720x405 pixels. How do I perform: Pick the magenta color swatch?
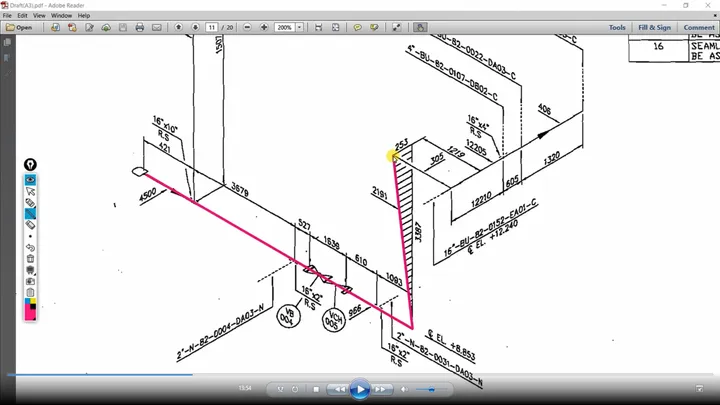click(29, 314)
